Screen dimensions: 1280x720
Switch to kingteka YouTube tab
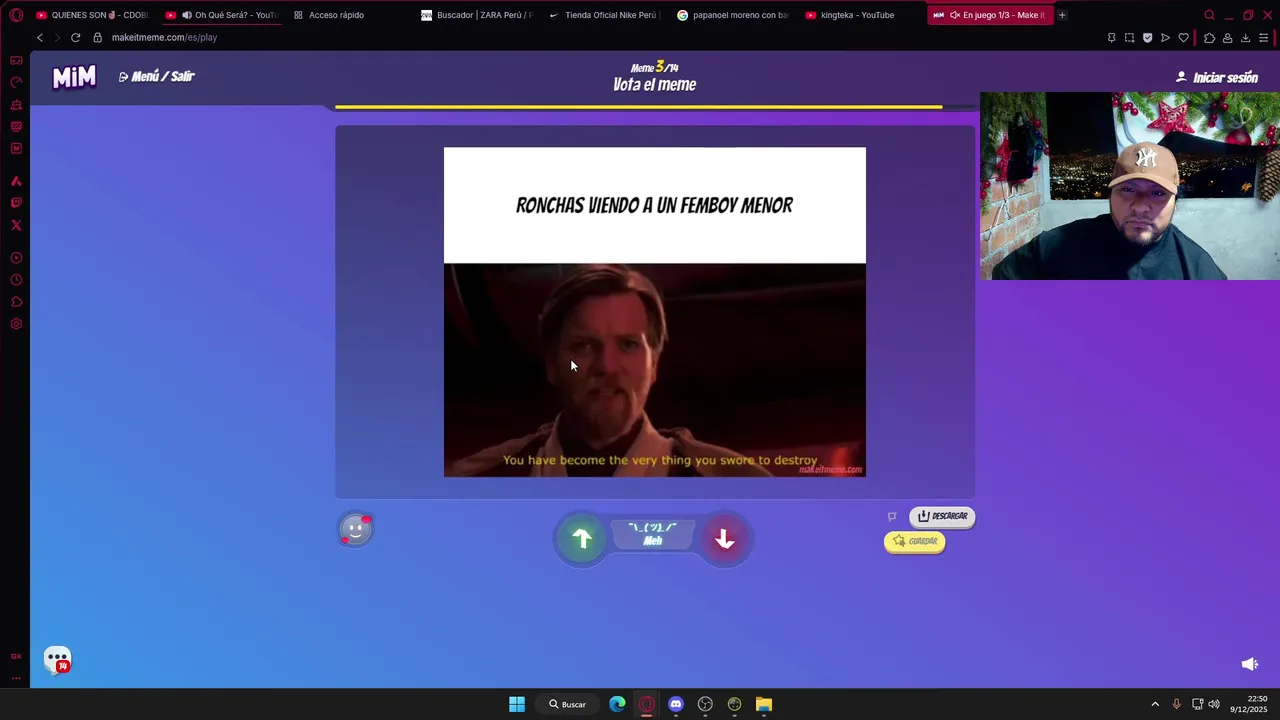point(862,15)
